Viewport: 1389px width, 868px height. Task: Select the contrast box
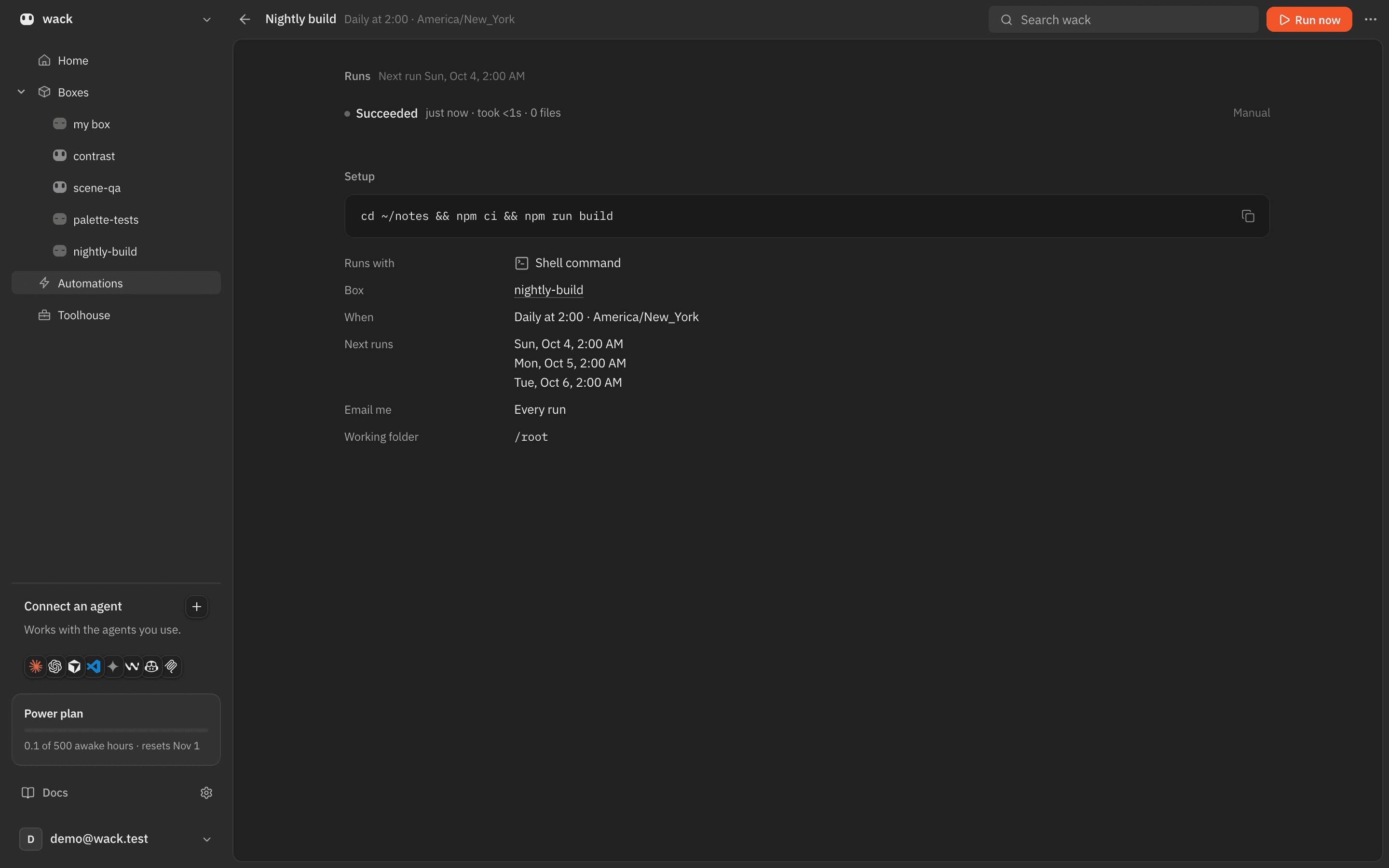[116, 156]
